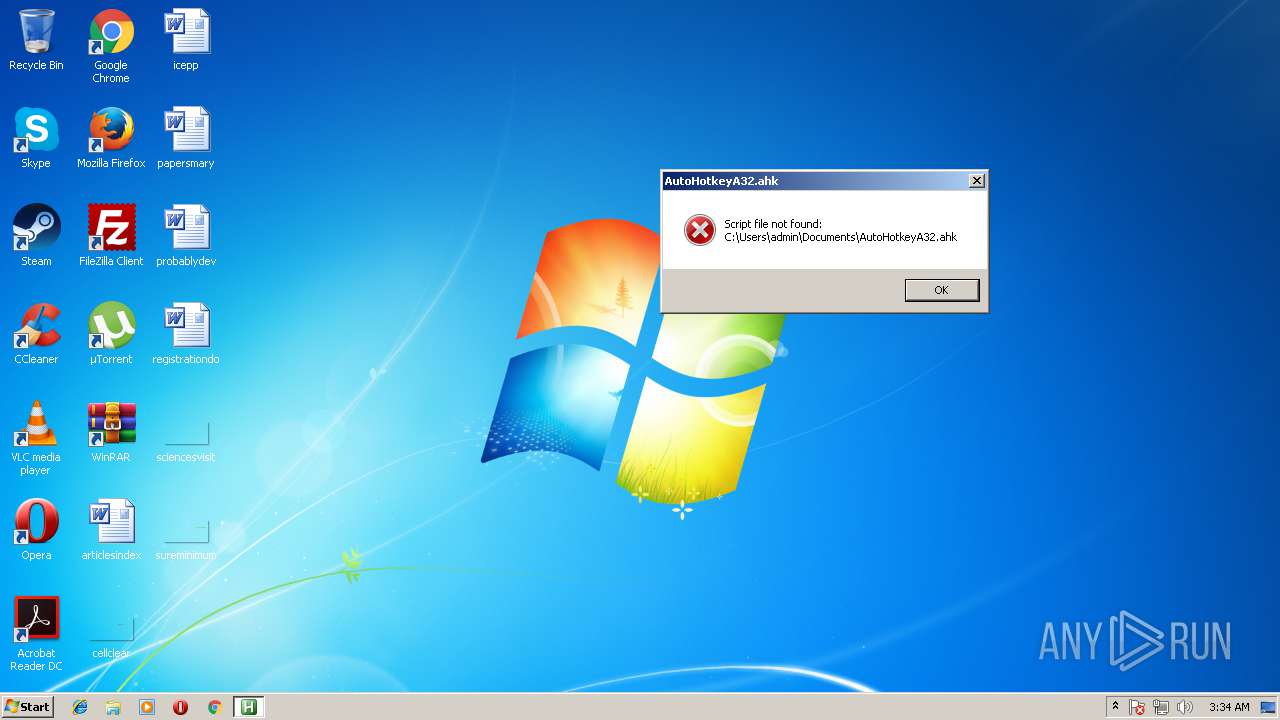Switch to the AutoHotkey taskbar button
The image size is (1280, 720).
click(248, 707)
